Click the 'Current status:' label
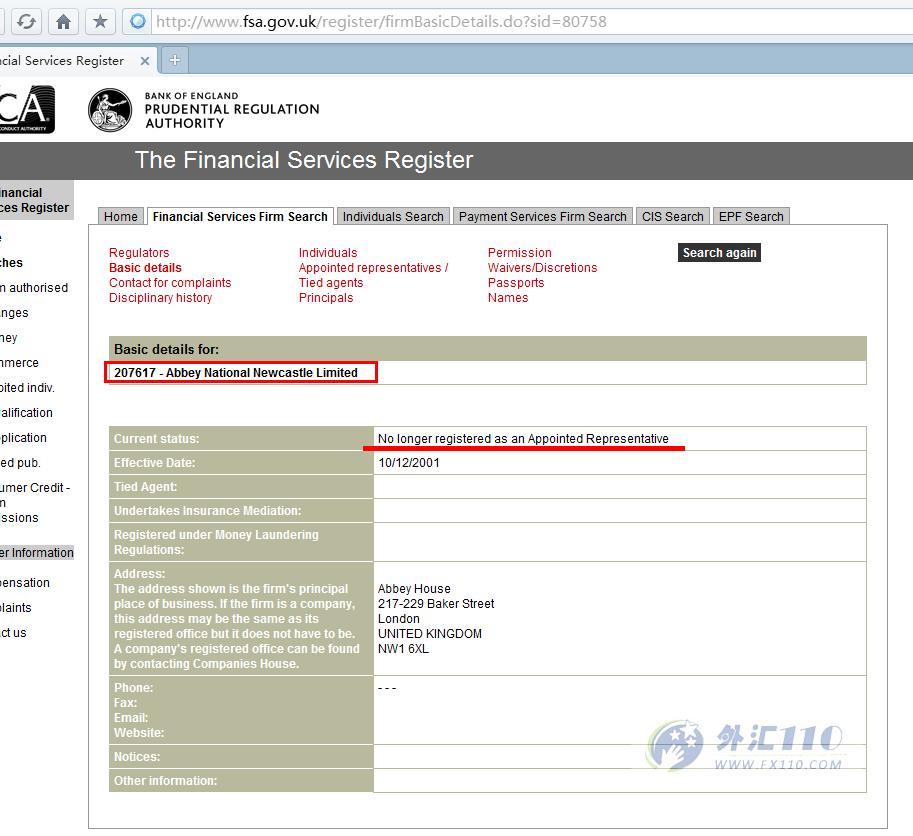Image resolution: width=913 pixels, height=836 pixels. (157, 439)
